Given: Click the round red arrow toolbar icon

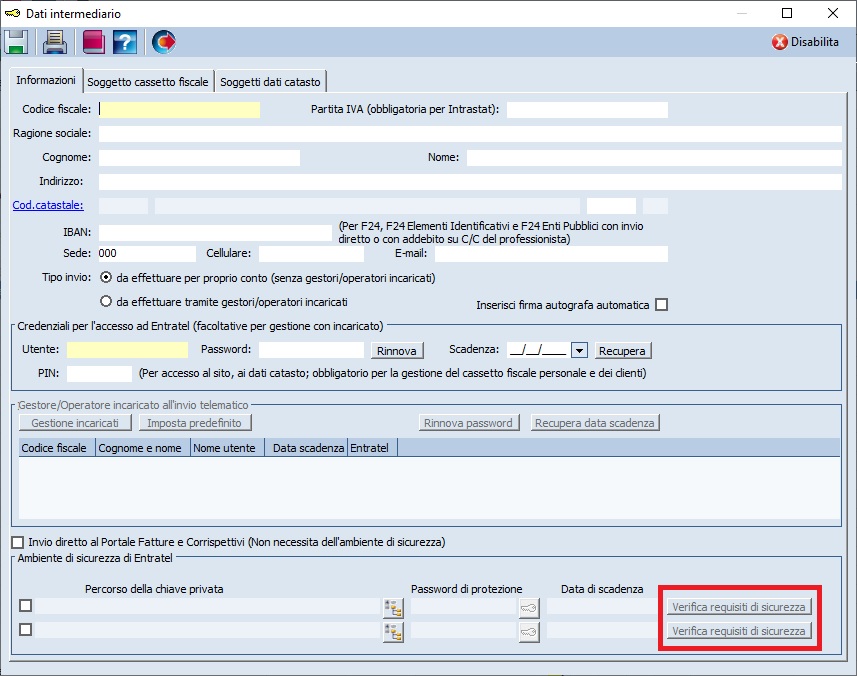Looking at the screenshot, I should (163, 42).
